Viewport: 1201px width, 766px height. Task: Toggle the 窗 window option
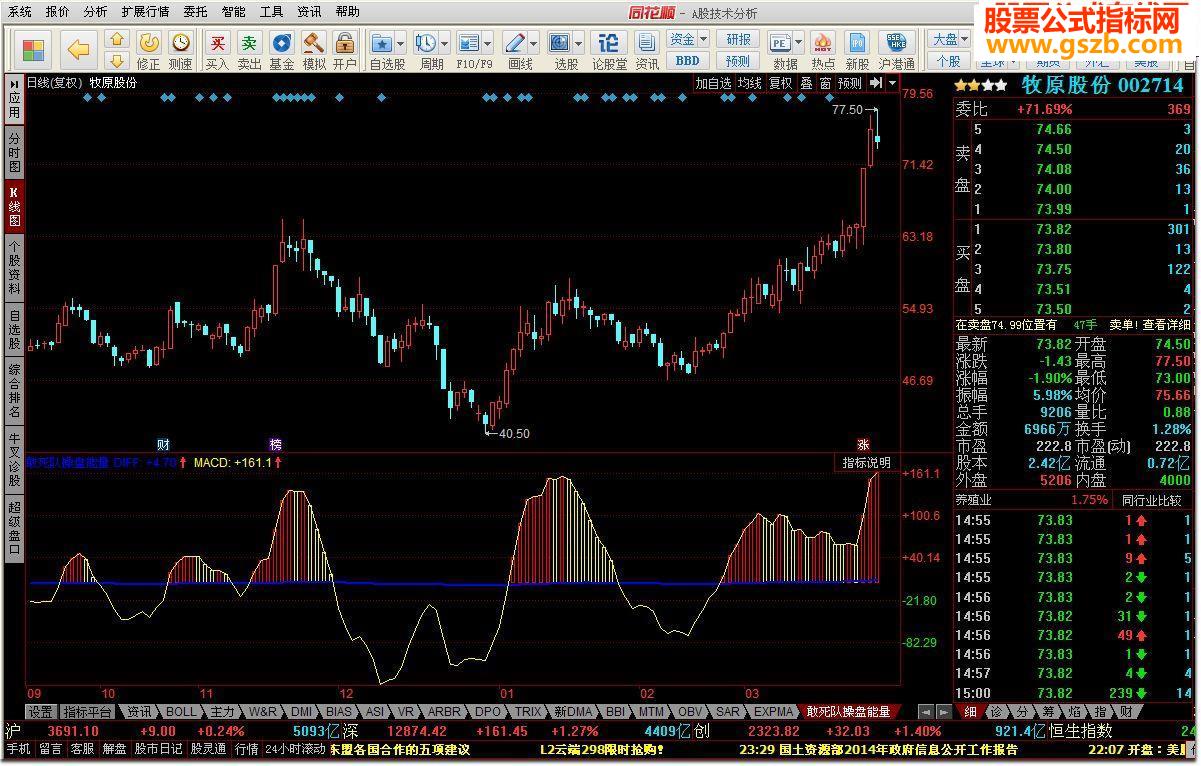[825, 83]
